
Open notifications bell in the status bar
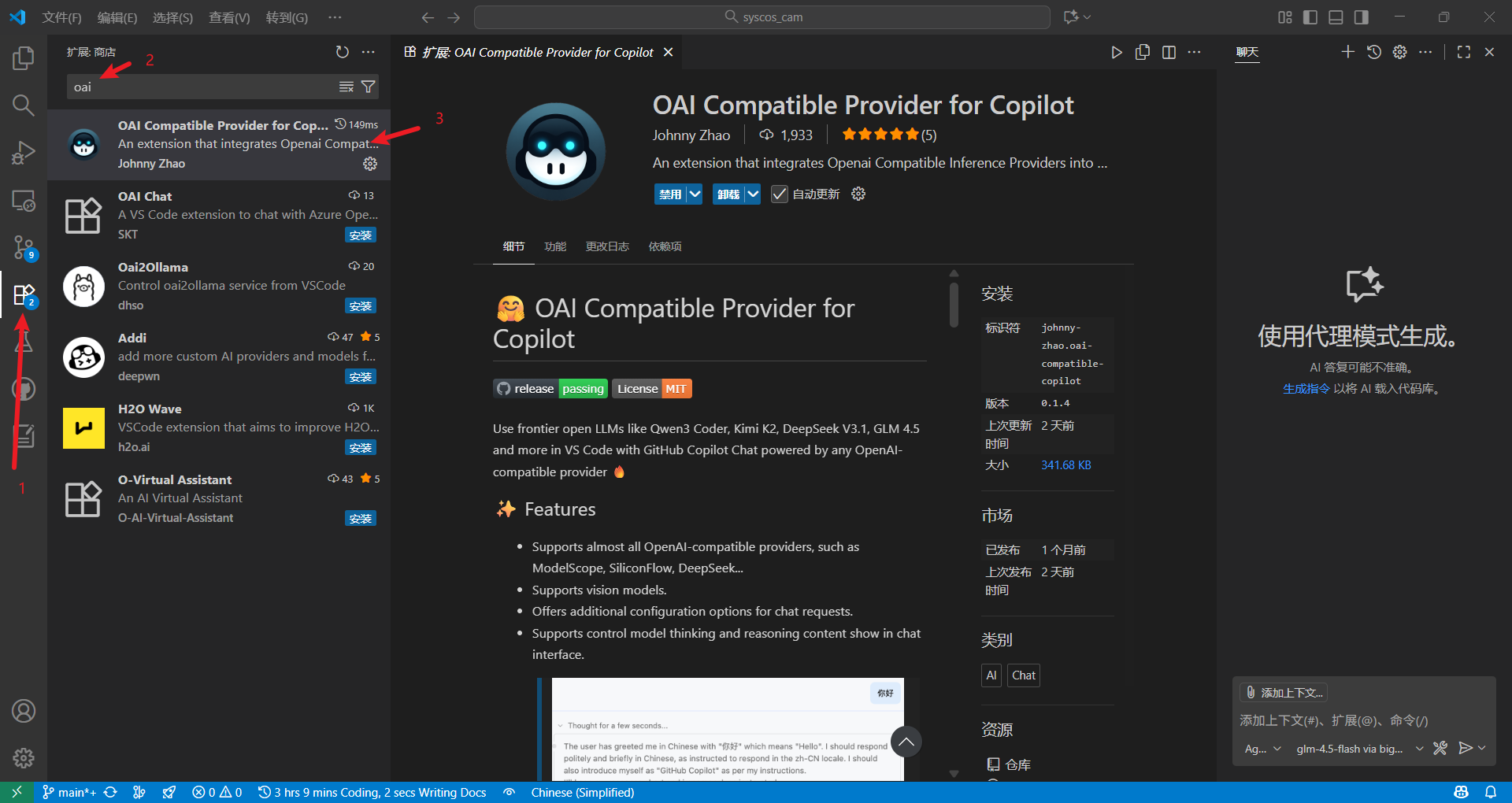pyautogui.click(x=1491, y=792)
